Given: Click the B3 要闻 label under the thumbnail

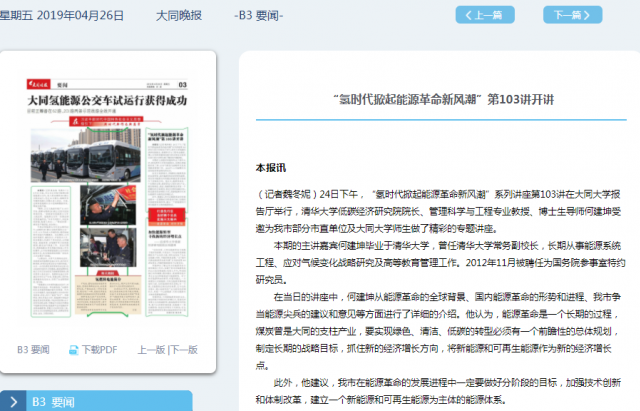Looking at the screenshot, I should [x=33, y=350].
